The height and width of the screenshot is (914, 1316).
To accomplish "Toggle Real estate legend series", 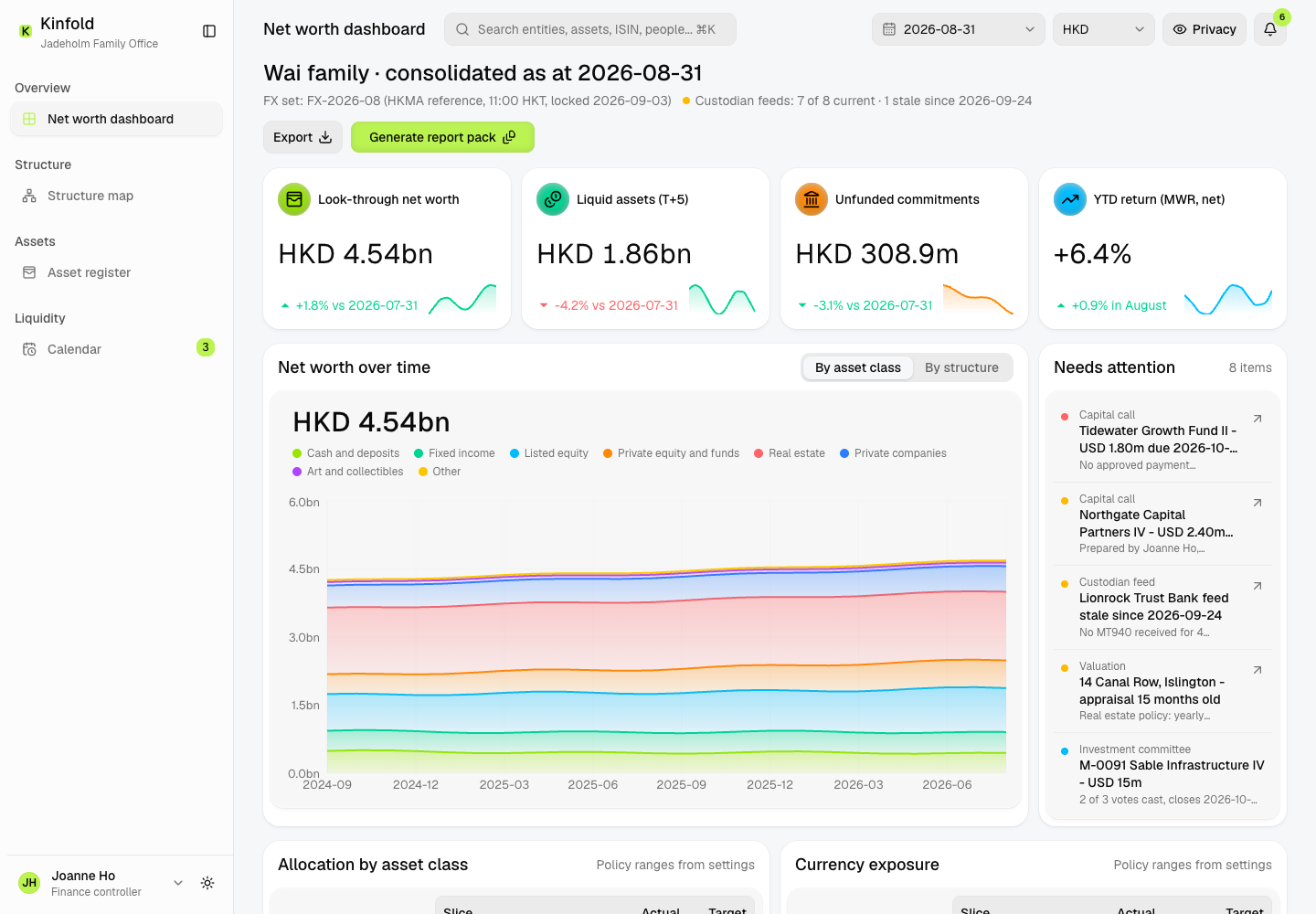I will (790, 453).
